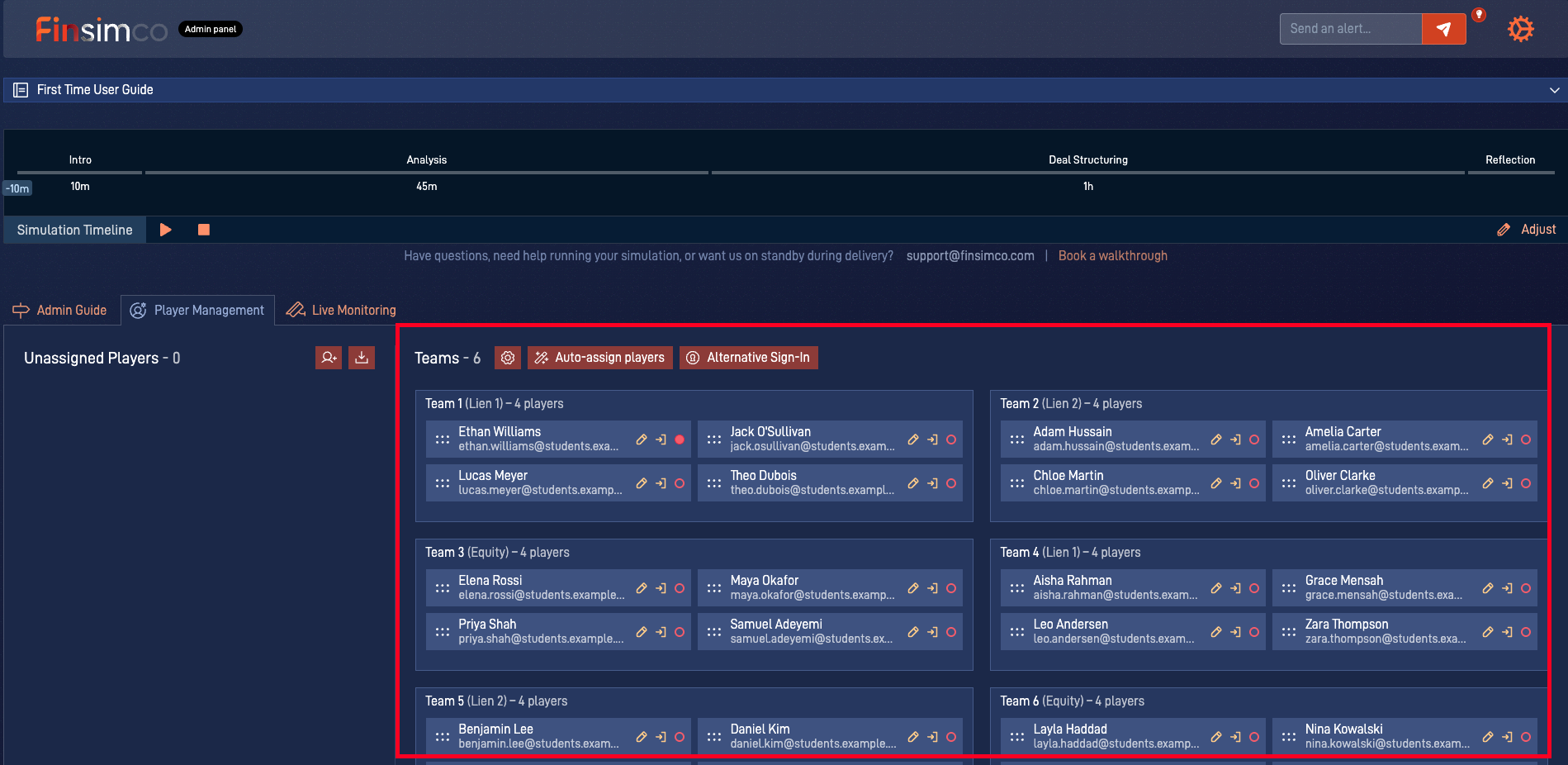
Task: Toggle Daniel Kim status circle
Action: click(x=951, y=737)
